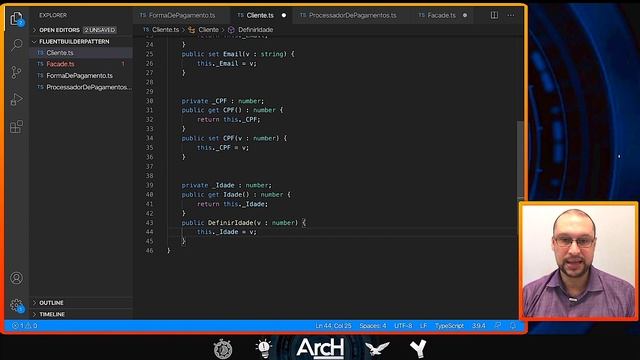Switch to the Cliente.ts editor tab
This screenshot has width=640, height=360.
(x=260, y=15)
